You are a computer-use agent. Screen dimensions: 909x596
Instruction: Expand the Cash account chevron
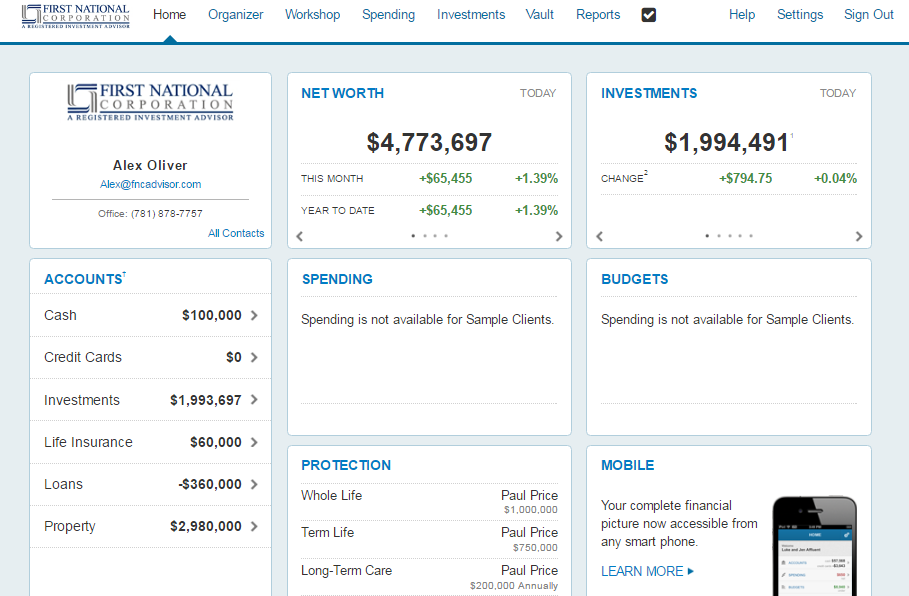coord(254,315)
